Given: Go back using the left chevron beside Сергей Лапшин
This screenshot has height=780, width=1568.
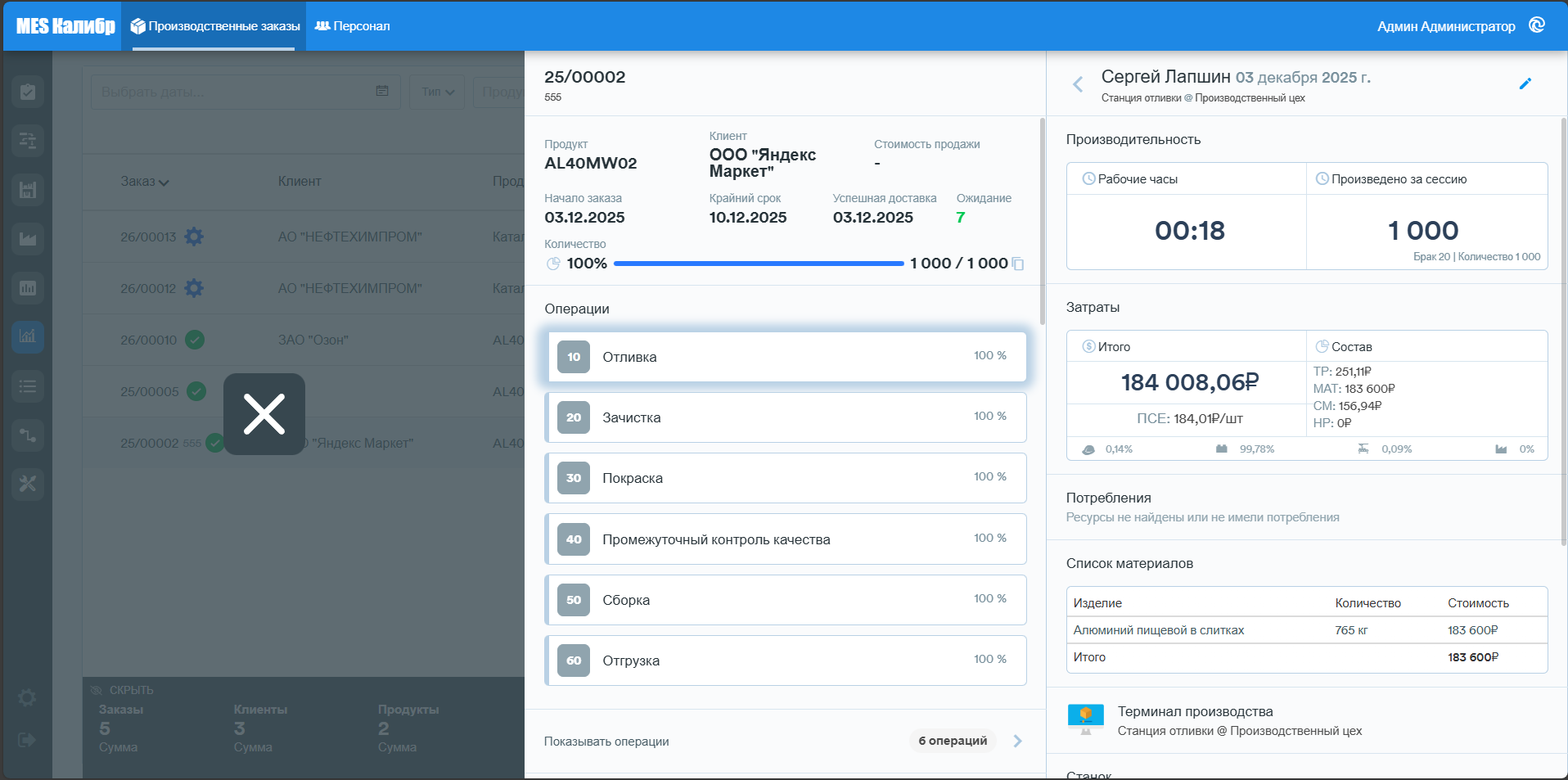Looking at the screenshot, I should pyautogui.click(x=1078, y=83).
